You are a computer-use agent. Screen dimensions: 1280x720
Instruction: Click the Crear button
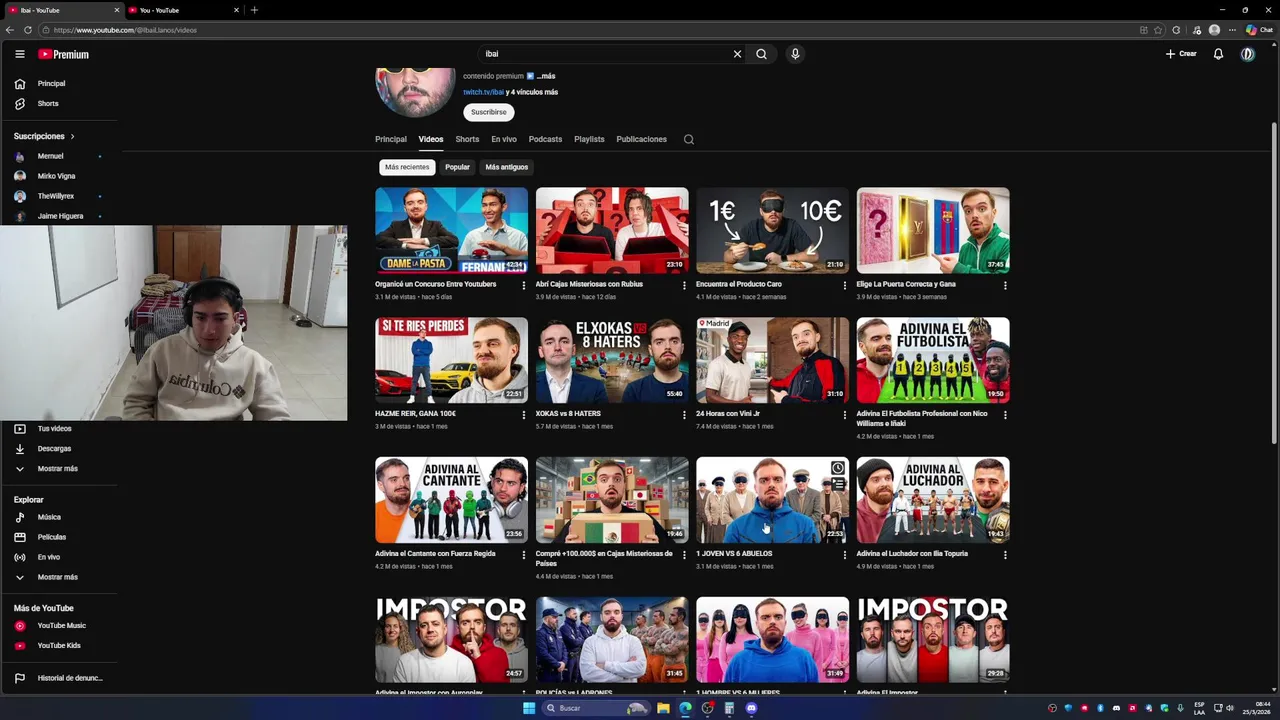(1181, 54)
